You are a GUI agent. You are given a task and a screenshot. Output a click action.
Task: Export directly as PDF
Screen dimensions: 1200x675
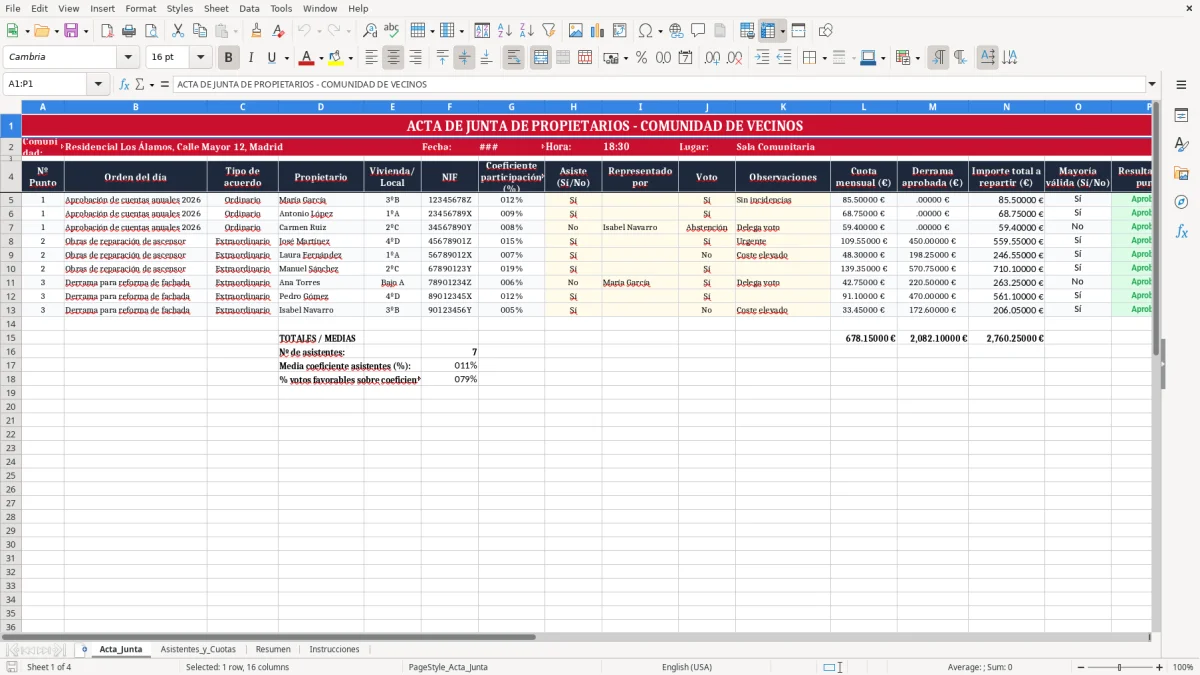tap(106, 31)
